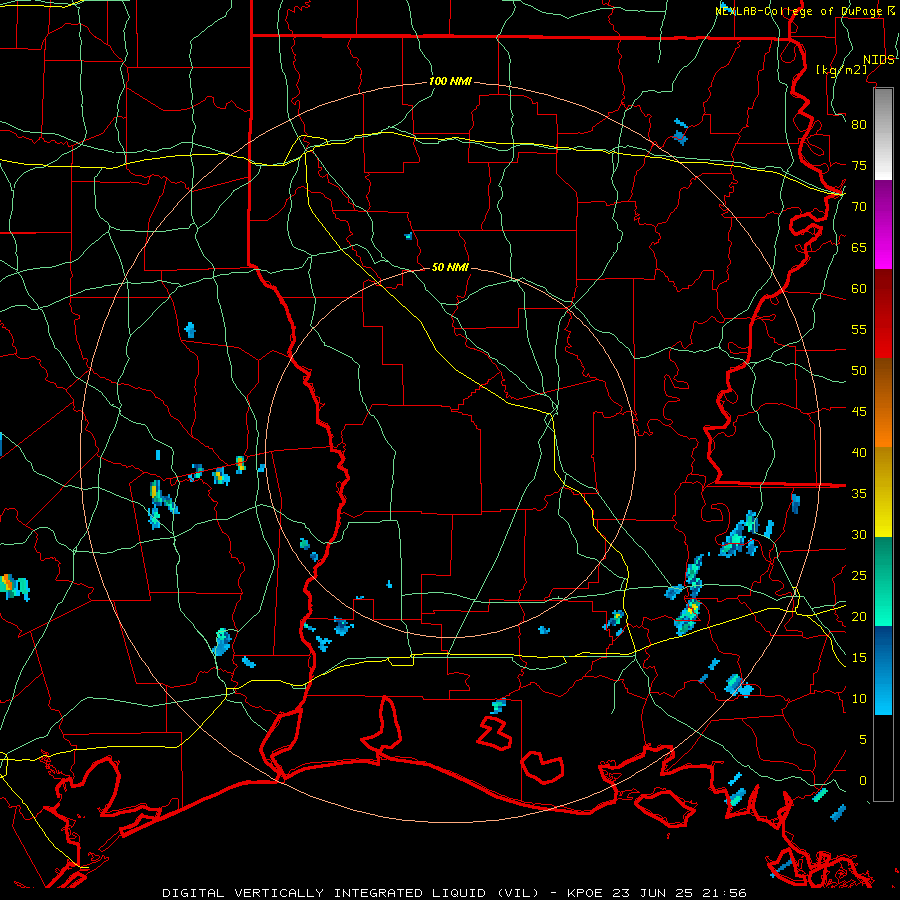Click the 20 value on the scale
900x900 pixels.
tap(859, 617)
